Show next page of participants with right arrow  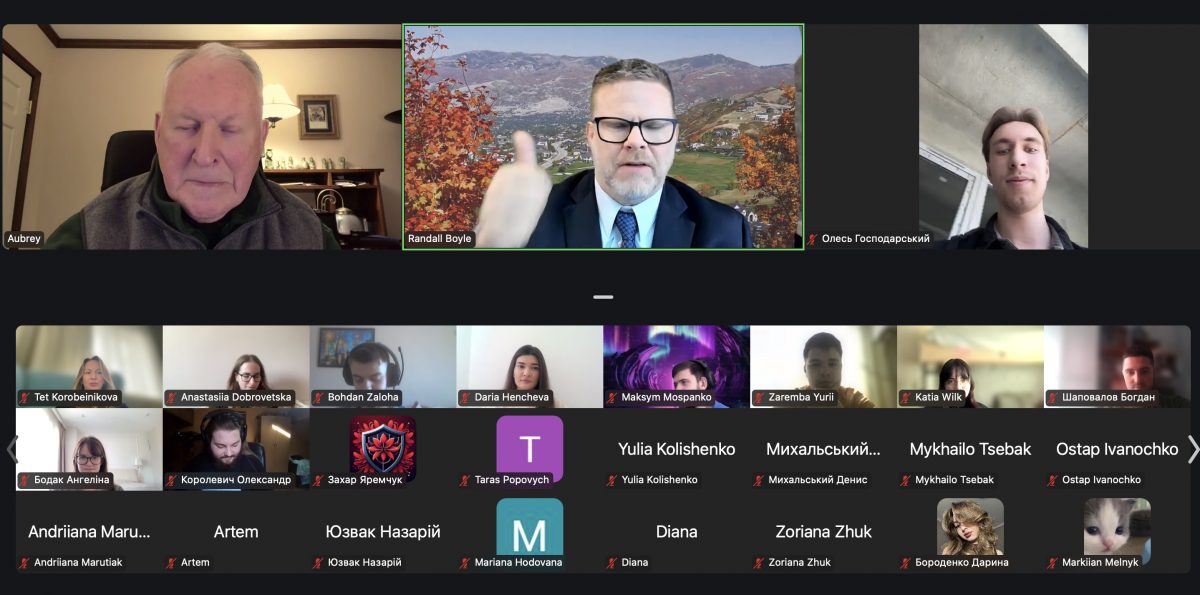pos(1192,449)
